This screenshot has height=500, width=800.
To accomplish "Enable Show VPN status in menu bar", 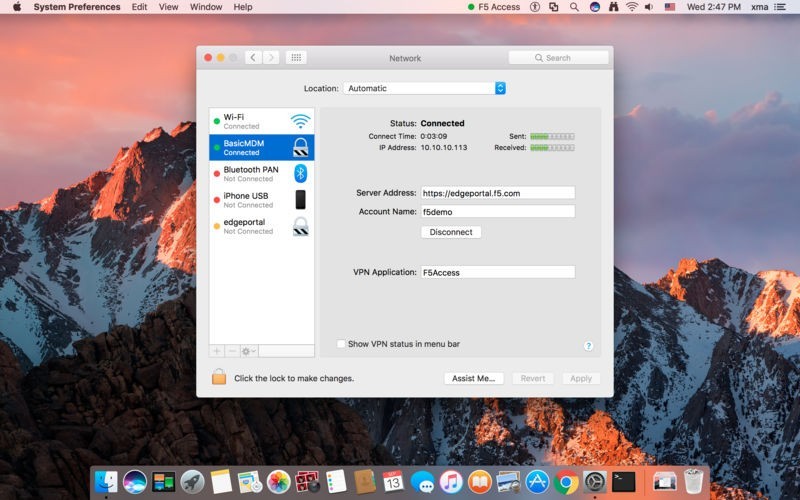I will point(342,344).
